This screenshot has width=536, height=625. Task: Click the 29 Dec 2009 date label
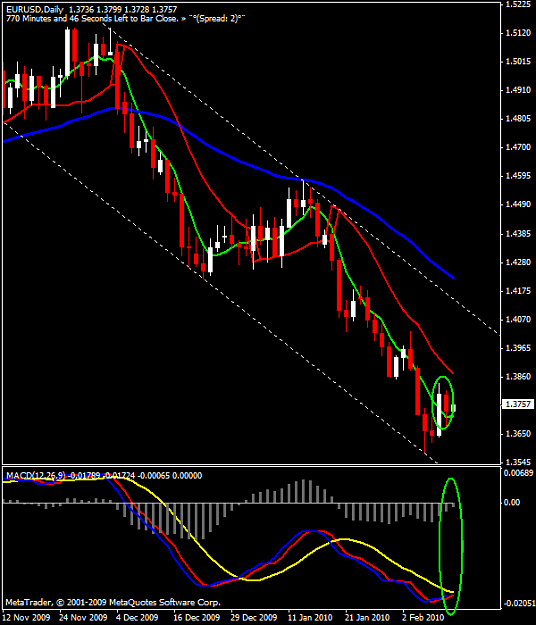[x=254, y=617]
